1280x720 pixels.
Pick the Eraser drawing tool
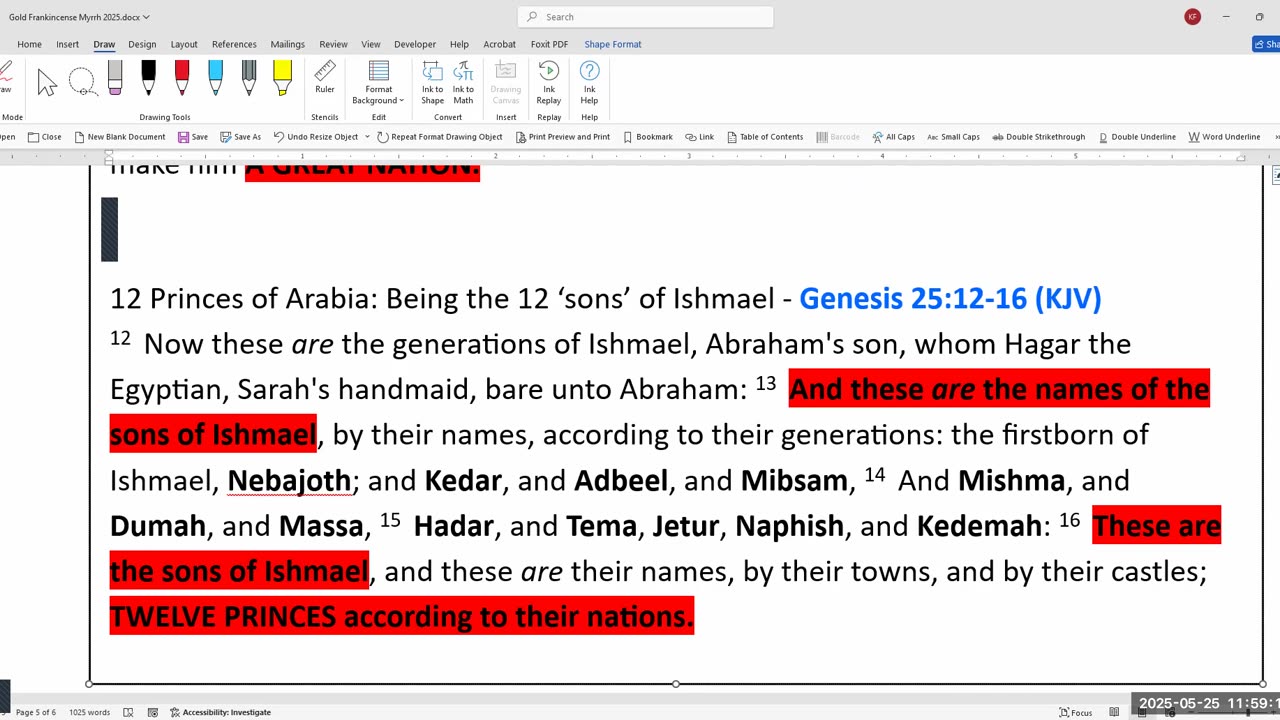[115, 79]
